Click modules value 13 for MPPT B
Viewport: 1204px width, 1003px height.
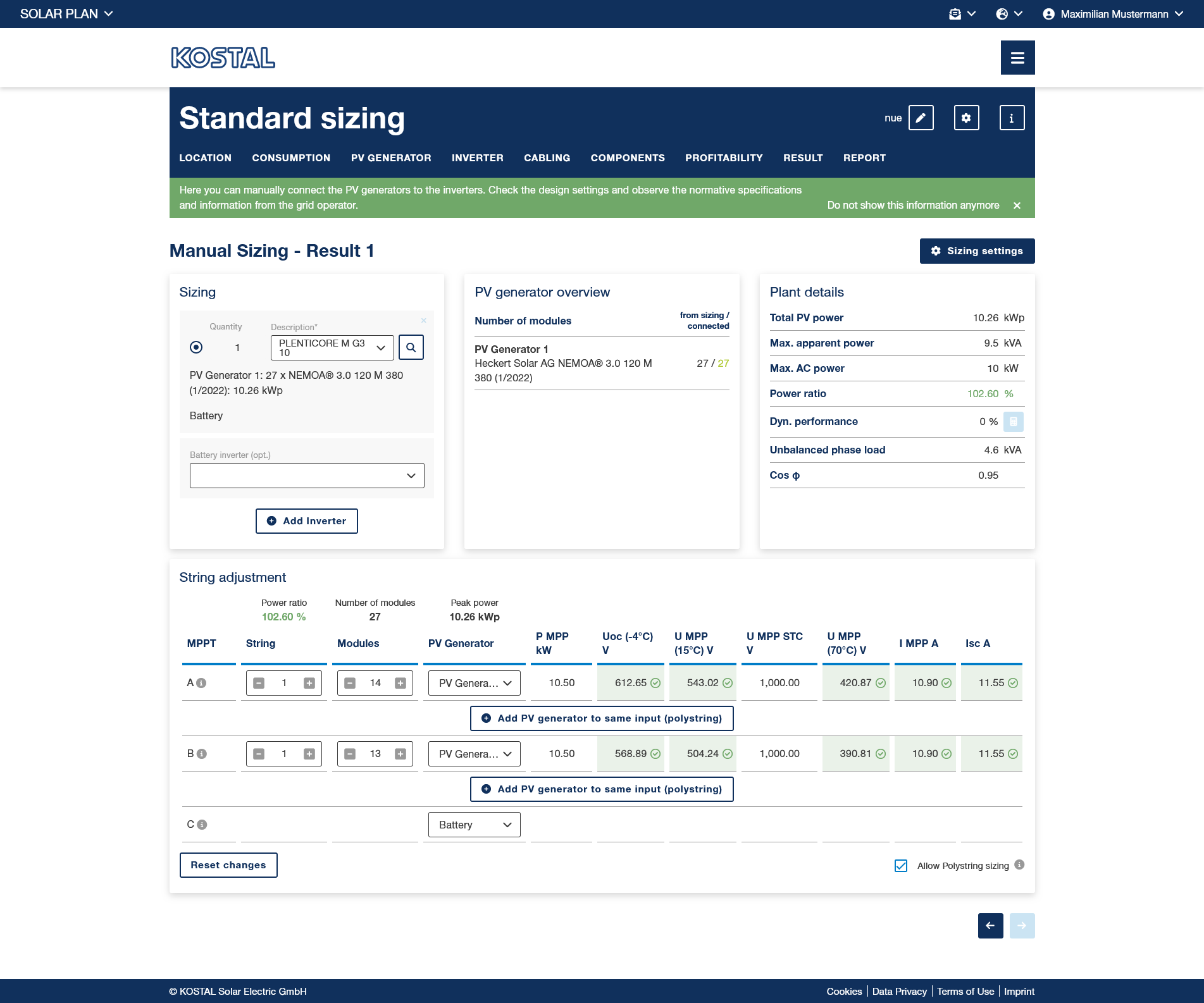375,754
